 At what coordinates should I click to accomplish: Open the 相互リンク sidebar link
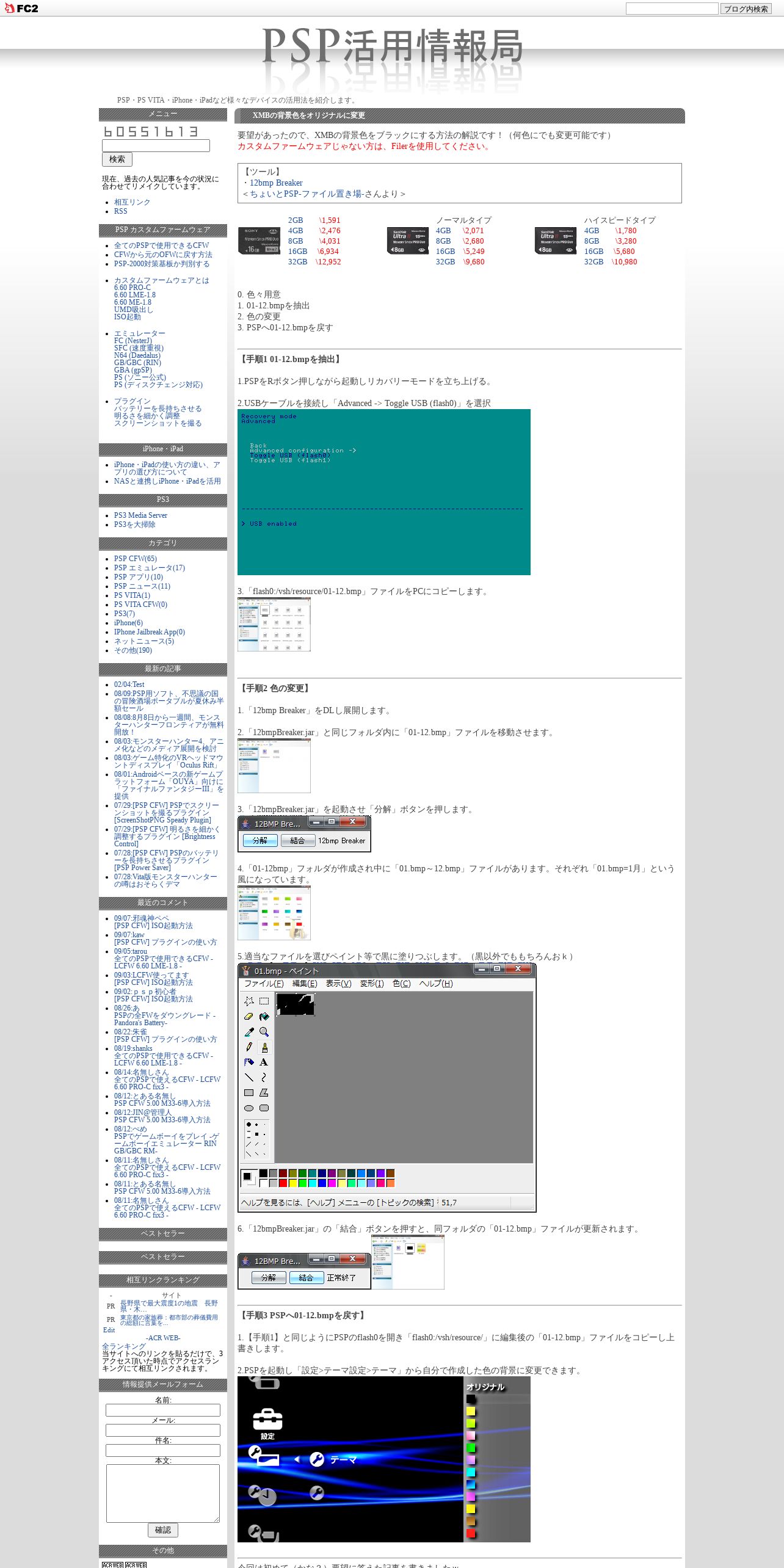click(132, 202)
